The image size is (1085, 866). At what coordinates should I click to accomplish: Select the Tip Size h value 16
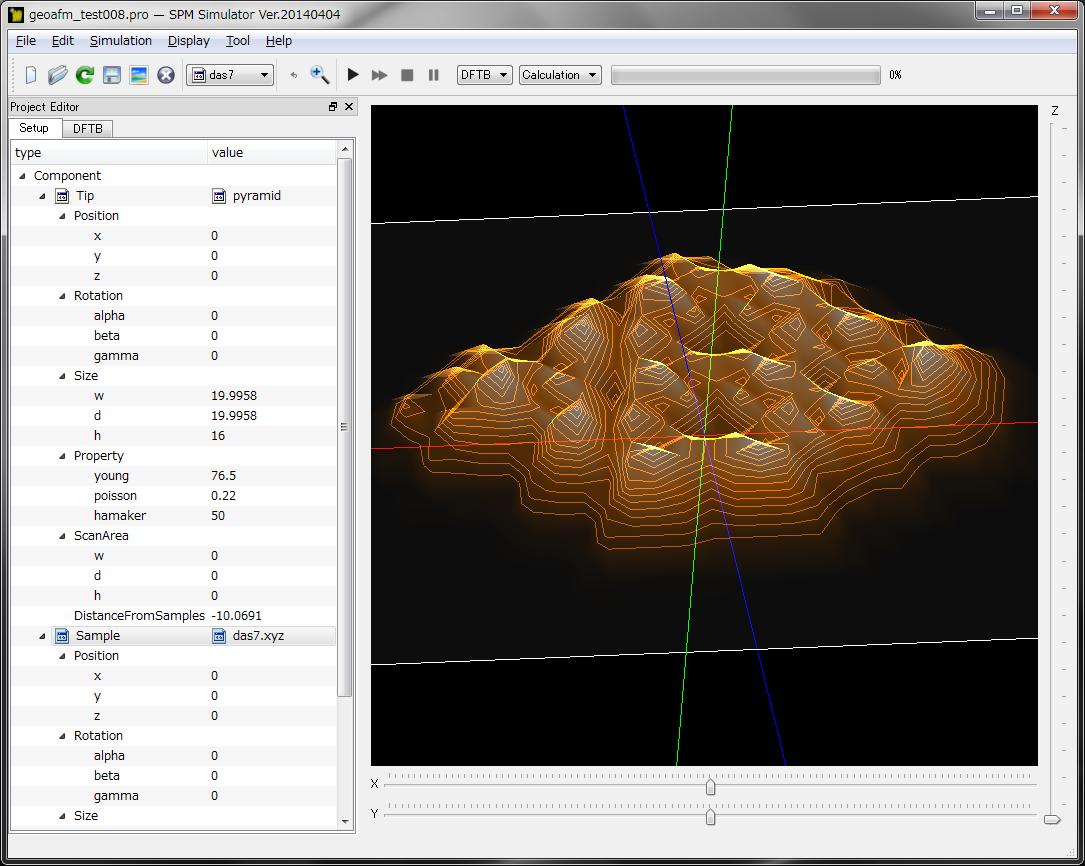218,436
